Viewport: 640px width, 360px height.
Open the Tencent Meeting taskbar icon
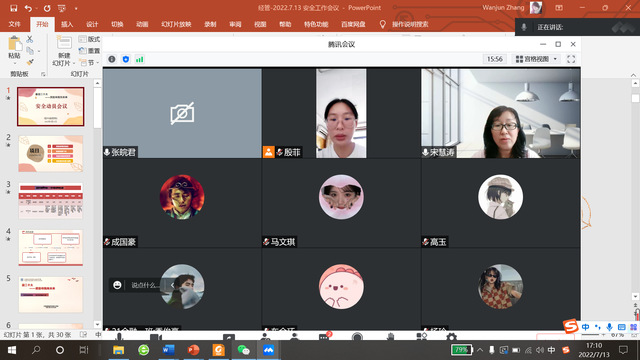point(268,350)
